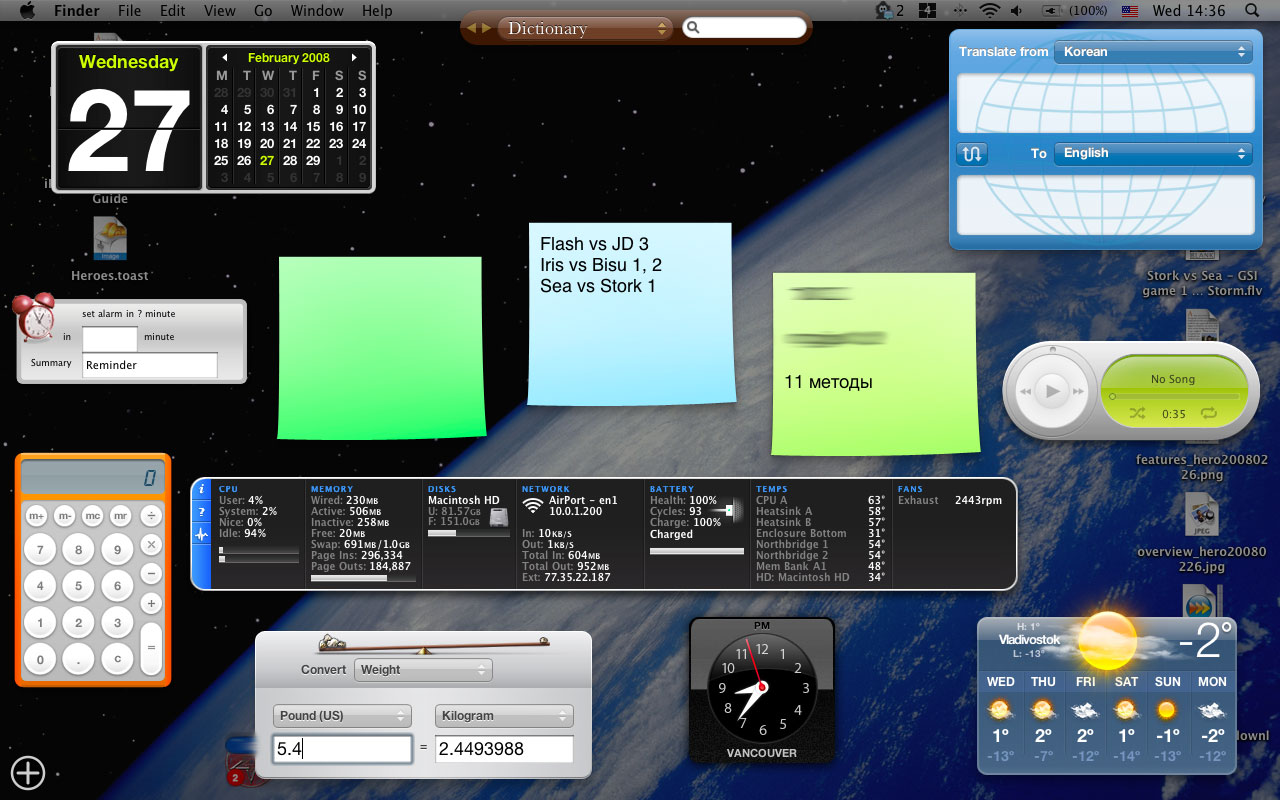Toggle repeat in the iTunes widget
1280x800 pixels.
pos(1209,413)
